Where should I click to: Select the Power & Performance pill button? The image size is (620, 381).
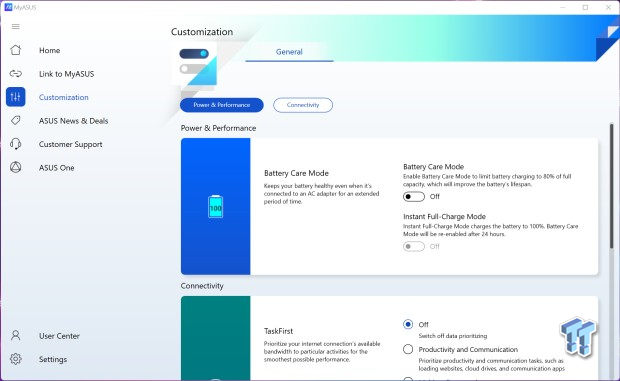click(222, 105)
